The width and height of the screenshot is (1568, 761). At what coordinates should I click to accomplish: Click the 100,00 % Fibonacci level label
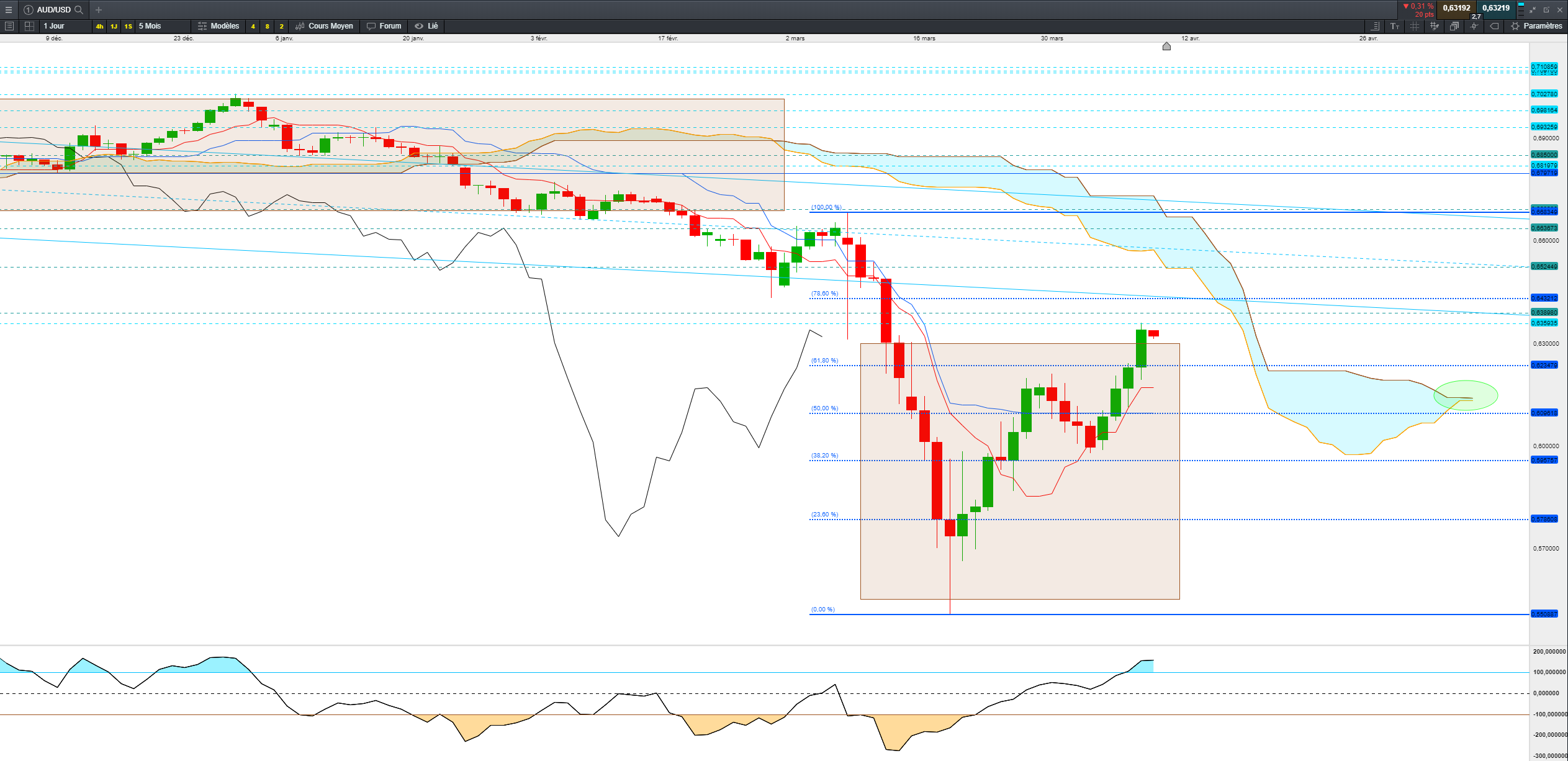(x=826, y=207)
